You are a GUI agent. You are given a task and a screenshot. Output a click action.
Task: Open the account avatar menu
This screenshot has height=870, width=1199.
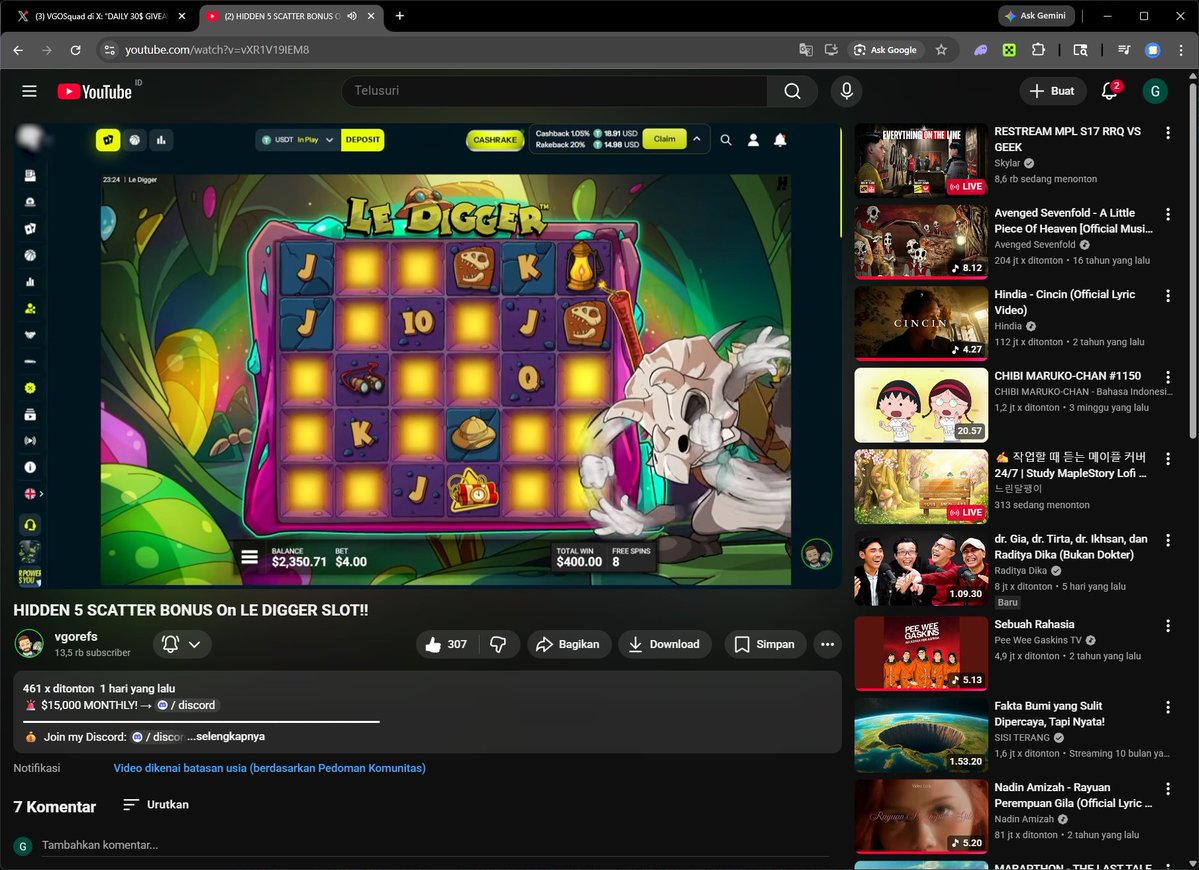(1155, 91)
